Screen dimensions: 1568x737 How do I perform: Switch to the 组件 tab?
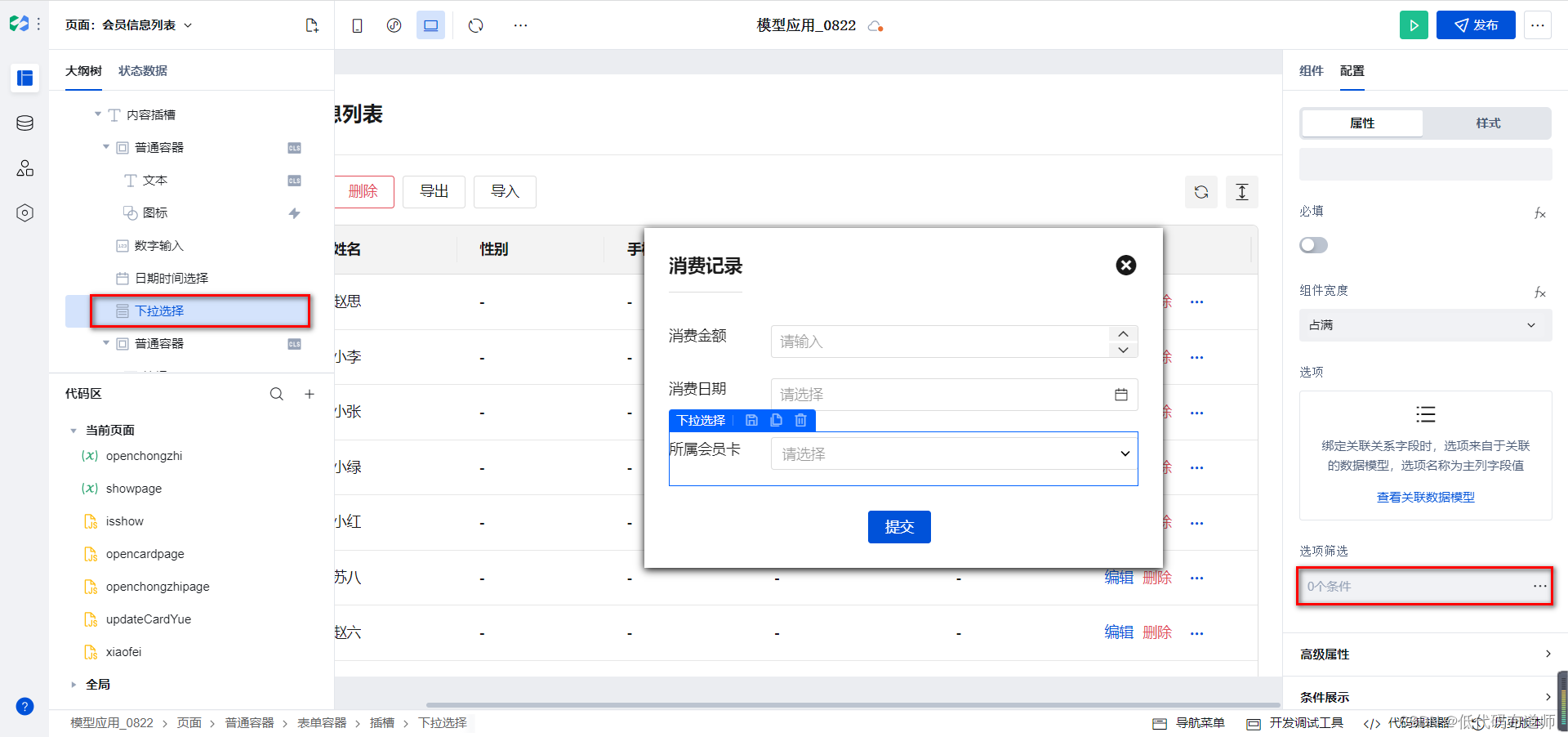[1312, 71]
